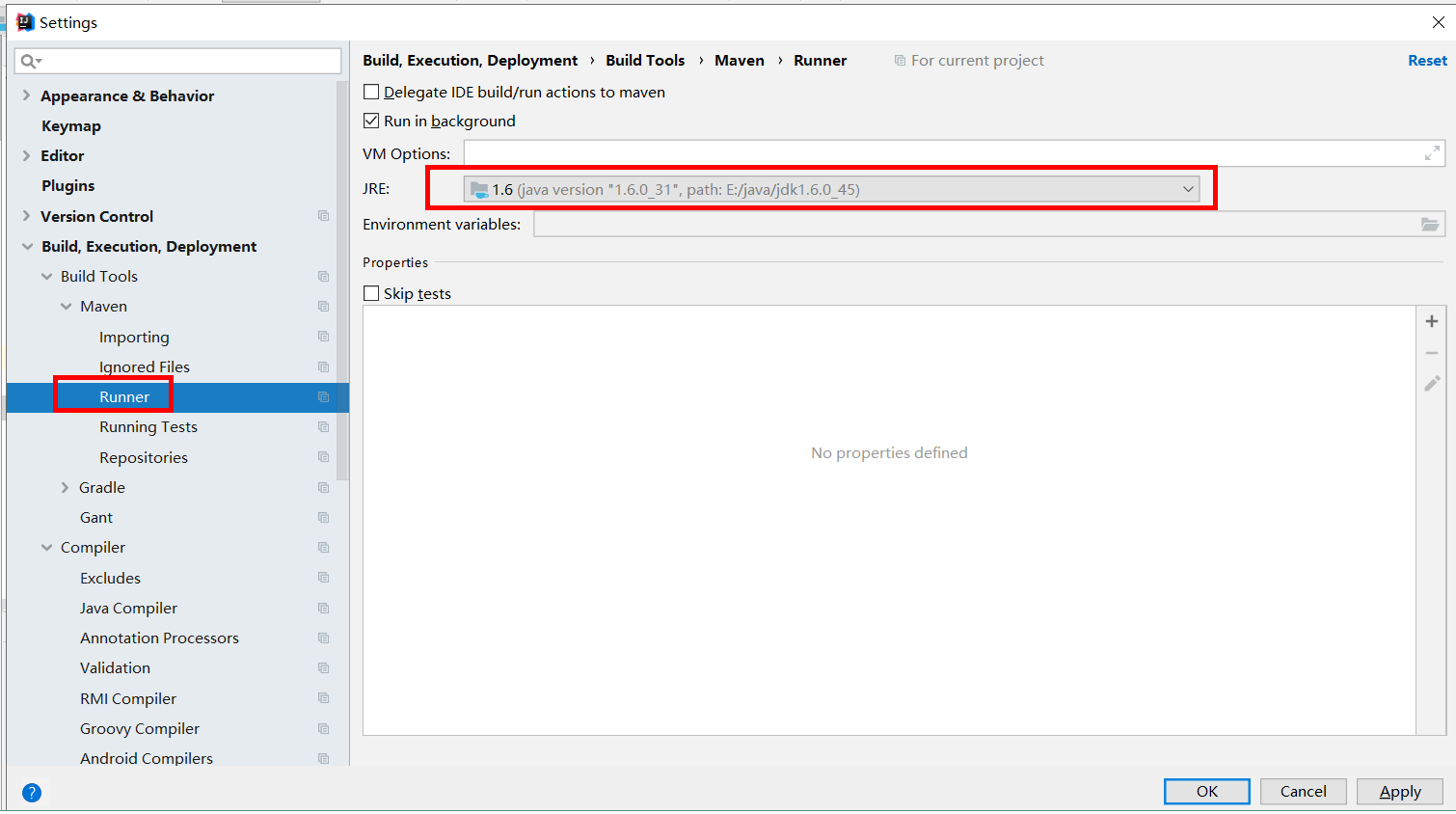Add a property with the plus icon

pyautogui.click(x=1432, y=321)
